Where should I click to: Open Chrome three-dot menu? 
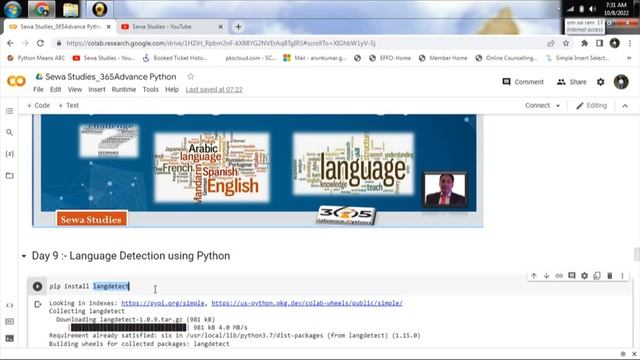coord(630,43)
